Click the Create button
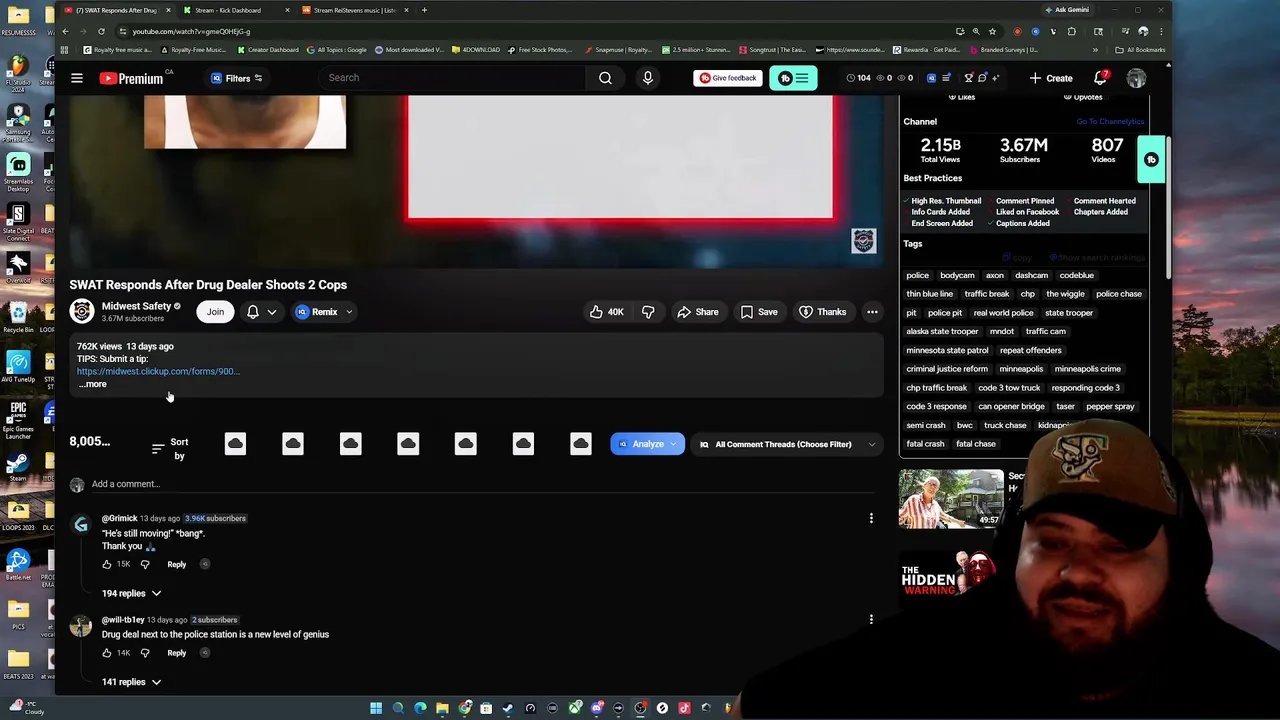Screen dimensions: 1280x720 [x=1050, y=78]
